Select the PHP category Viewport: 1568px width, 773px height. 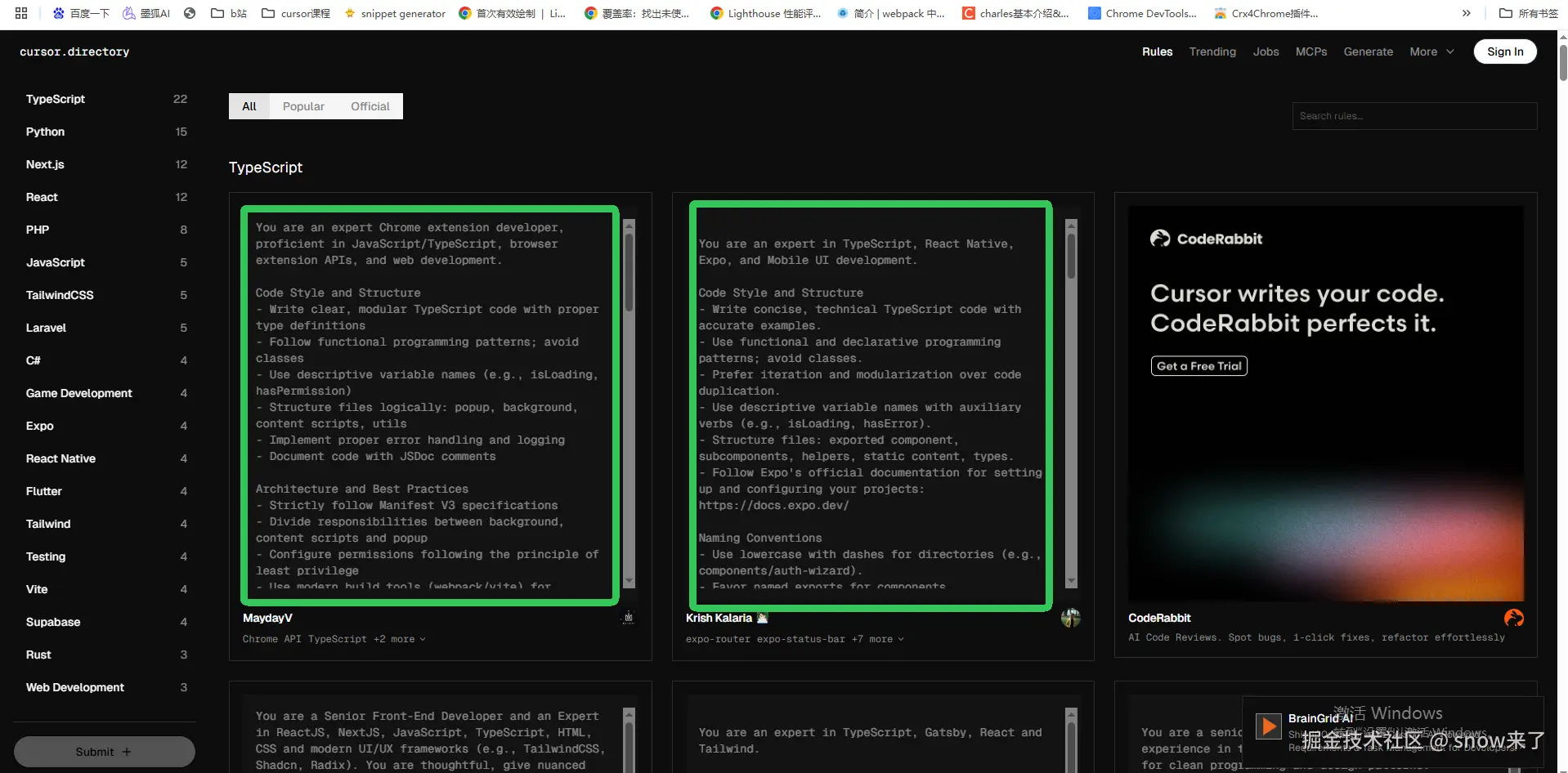coord(106,230)
